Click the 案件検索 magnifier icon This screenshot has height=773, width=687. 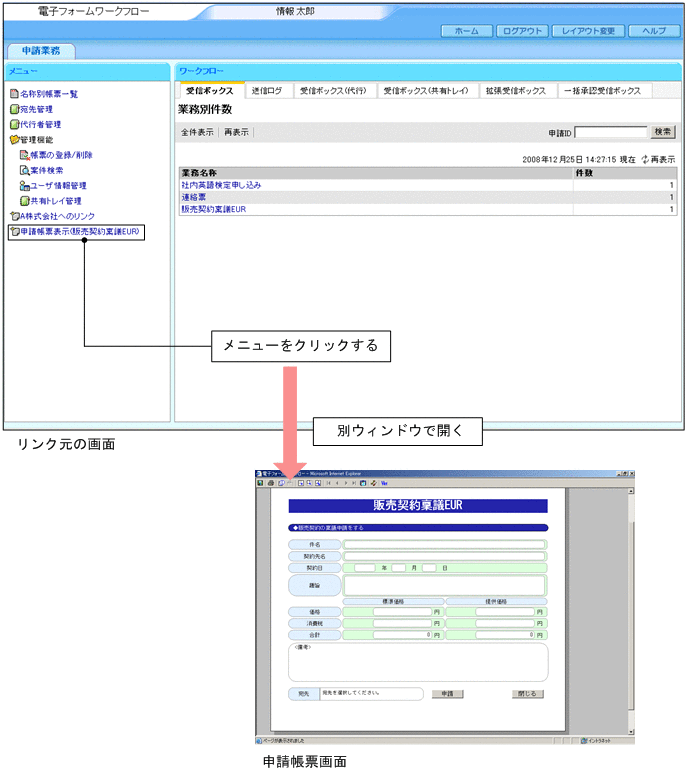25,170
